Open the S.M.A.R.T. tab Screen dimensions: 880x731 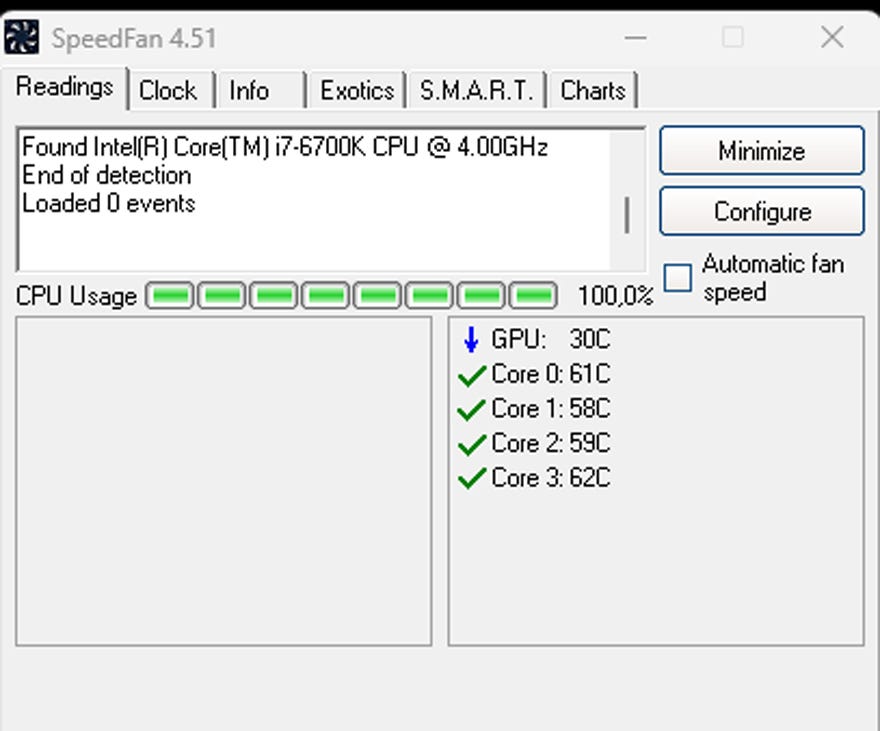point(476,91)
